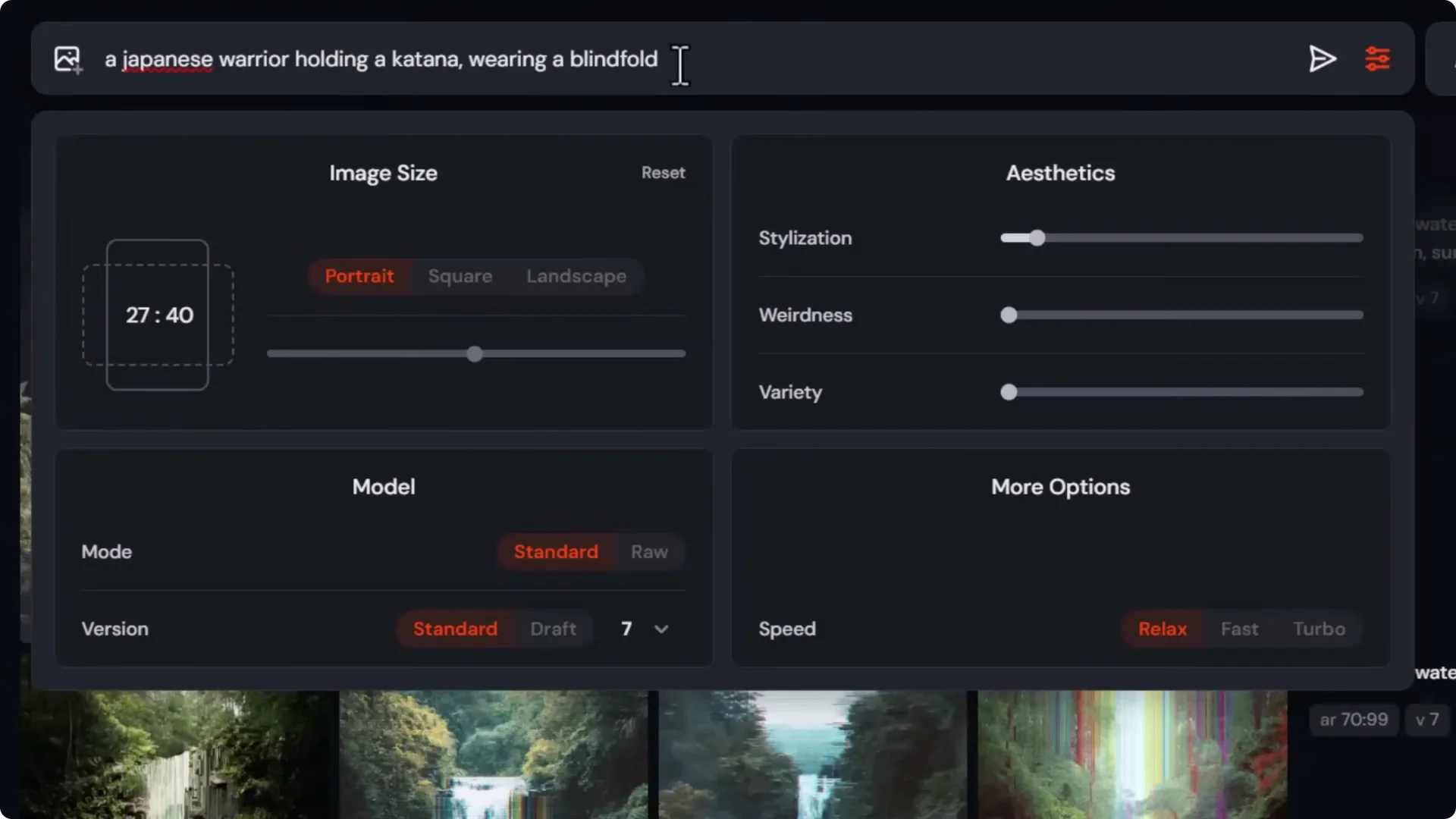Set Speed to Turbo

(1319, 629)
